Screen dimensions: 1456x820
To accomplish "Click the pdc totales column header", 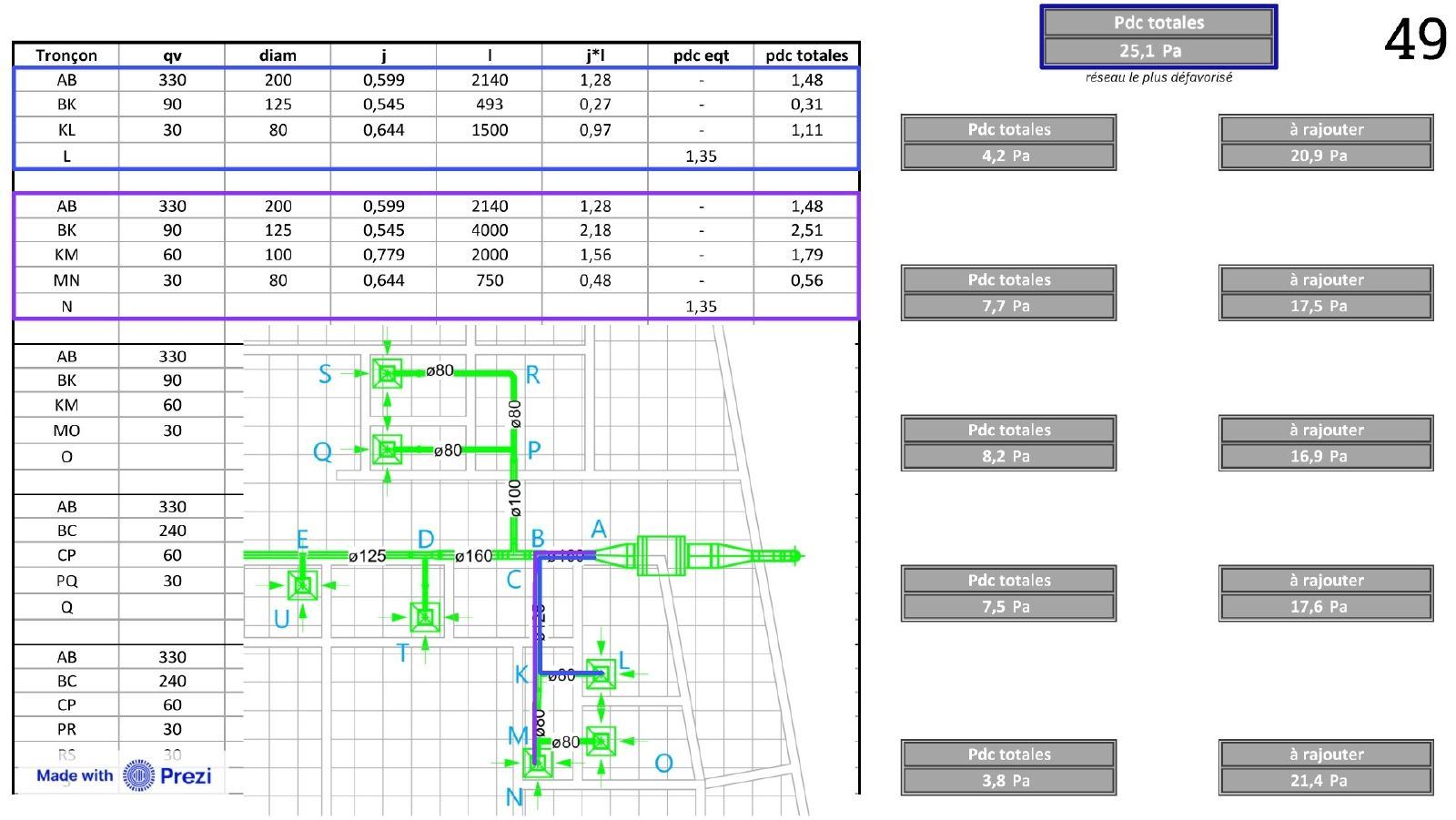I will click(x=806, y=56).
